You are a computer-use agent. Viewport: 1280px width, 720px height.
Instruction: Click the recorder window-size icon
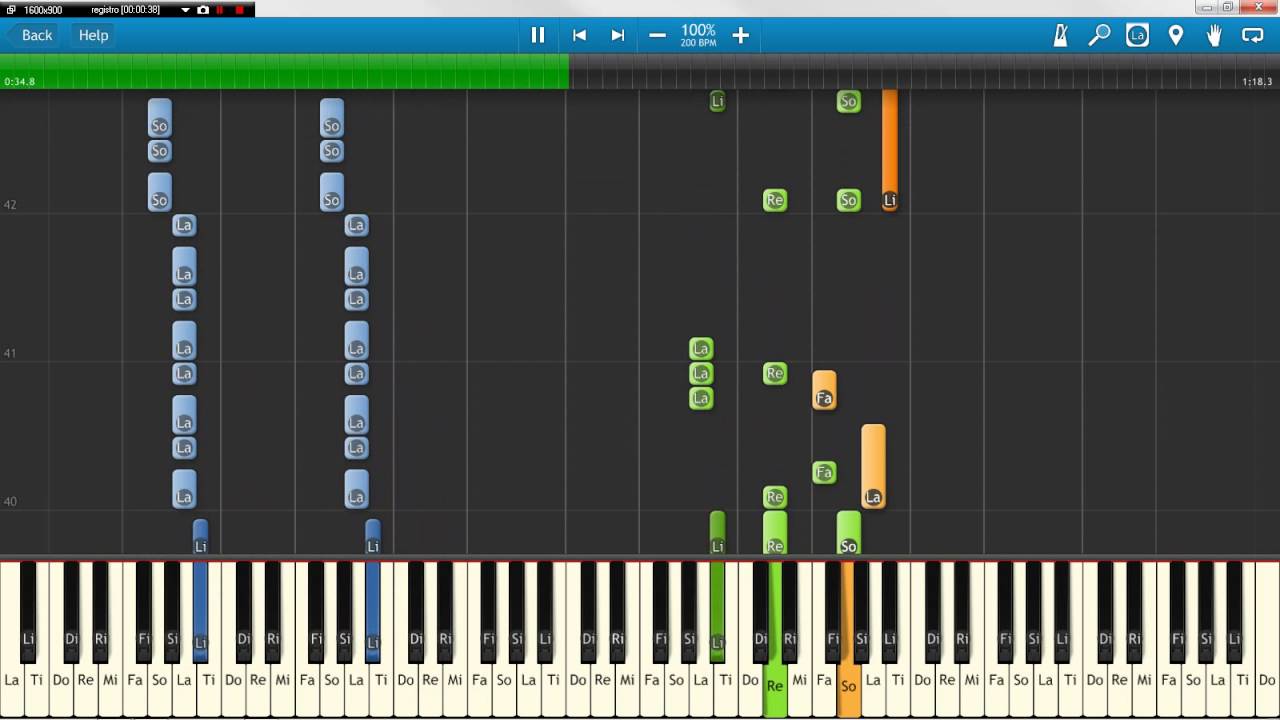pyautogui.click(x=10, y=10)
